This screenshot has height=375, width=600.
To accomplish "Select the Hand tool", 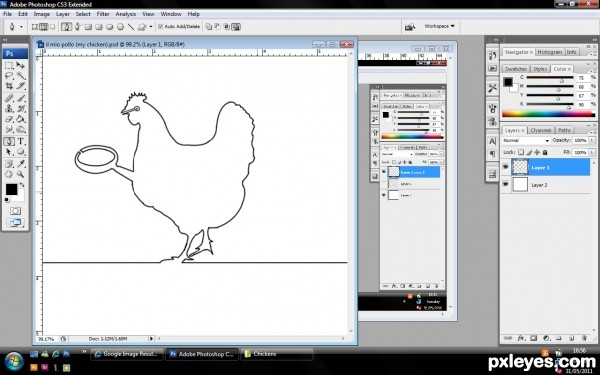I will click(x=9, y=174).
